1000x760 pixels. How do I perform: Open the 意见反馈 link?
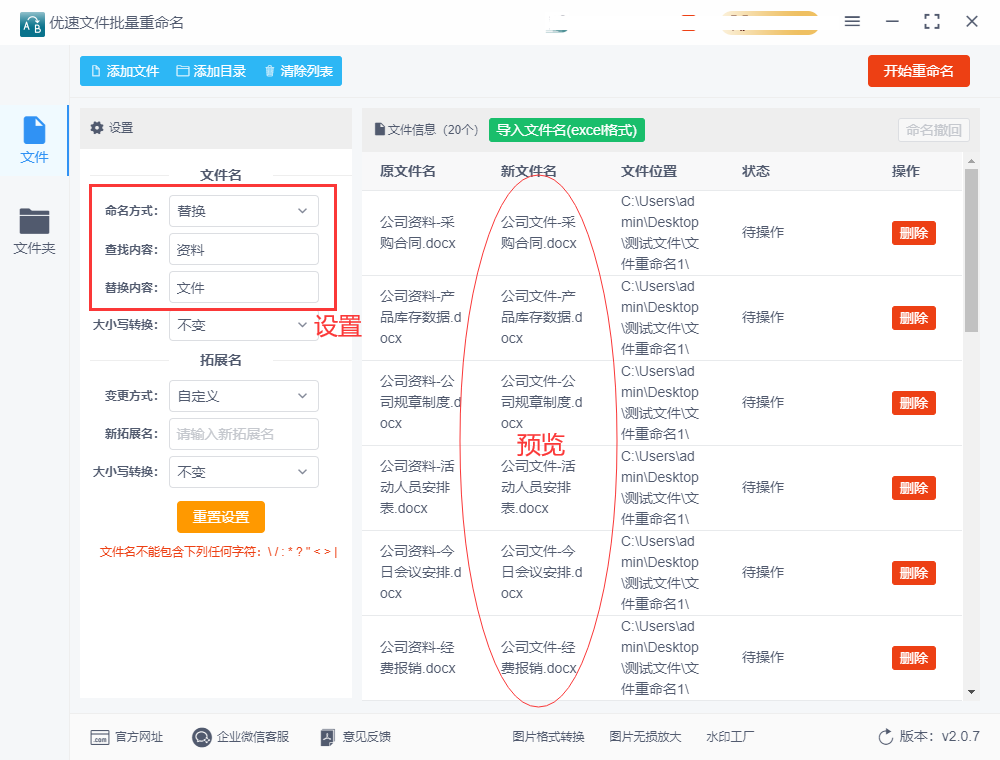pyautogui.click(x=367, y=737)
